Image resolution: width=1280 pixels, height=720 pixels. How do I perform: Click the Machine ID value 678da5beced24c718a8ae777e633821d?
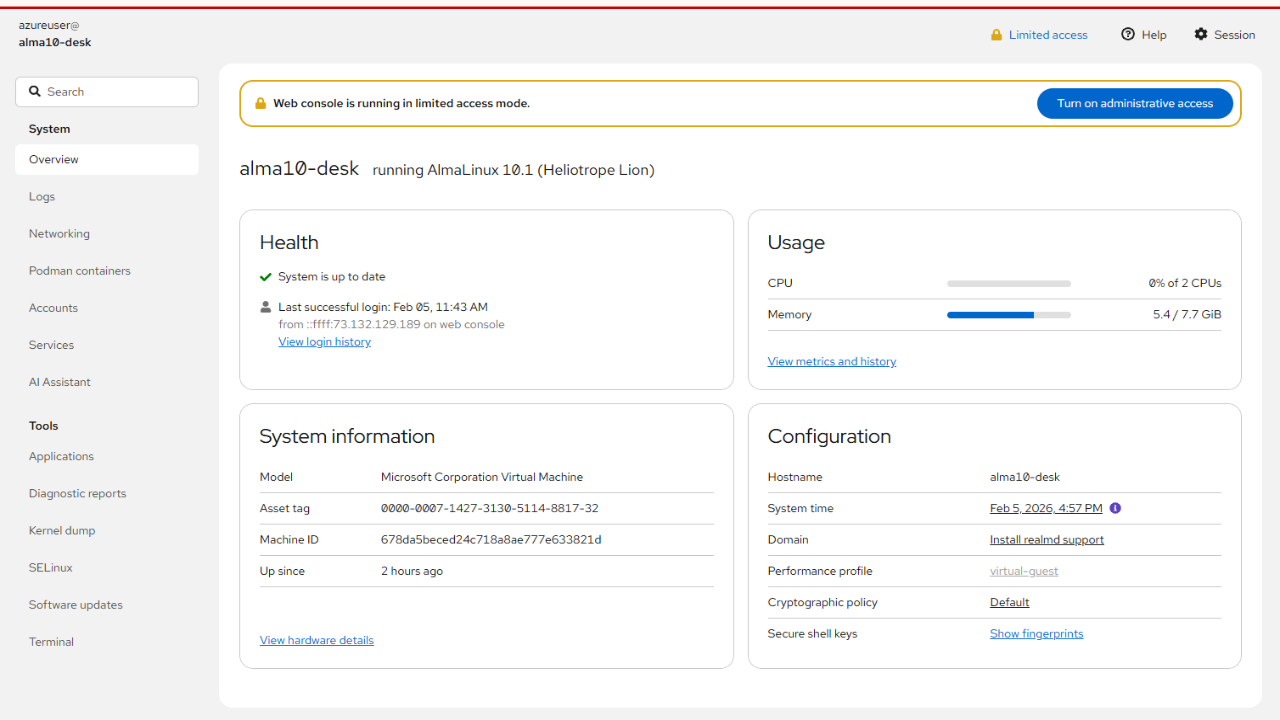click(491, 540)
